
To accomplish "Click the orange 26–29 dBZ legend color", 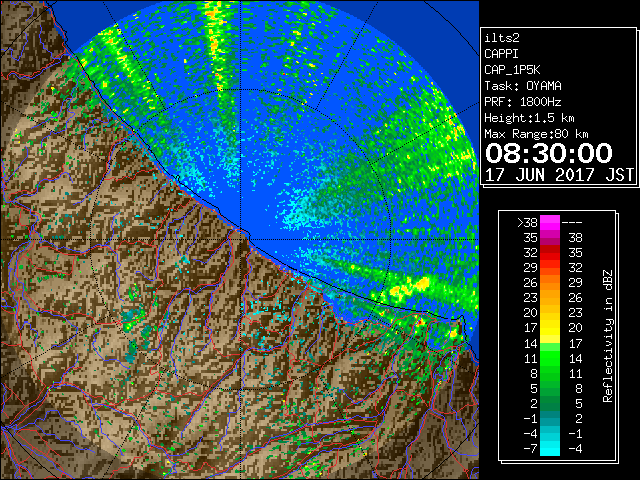I will 550,283.
